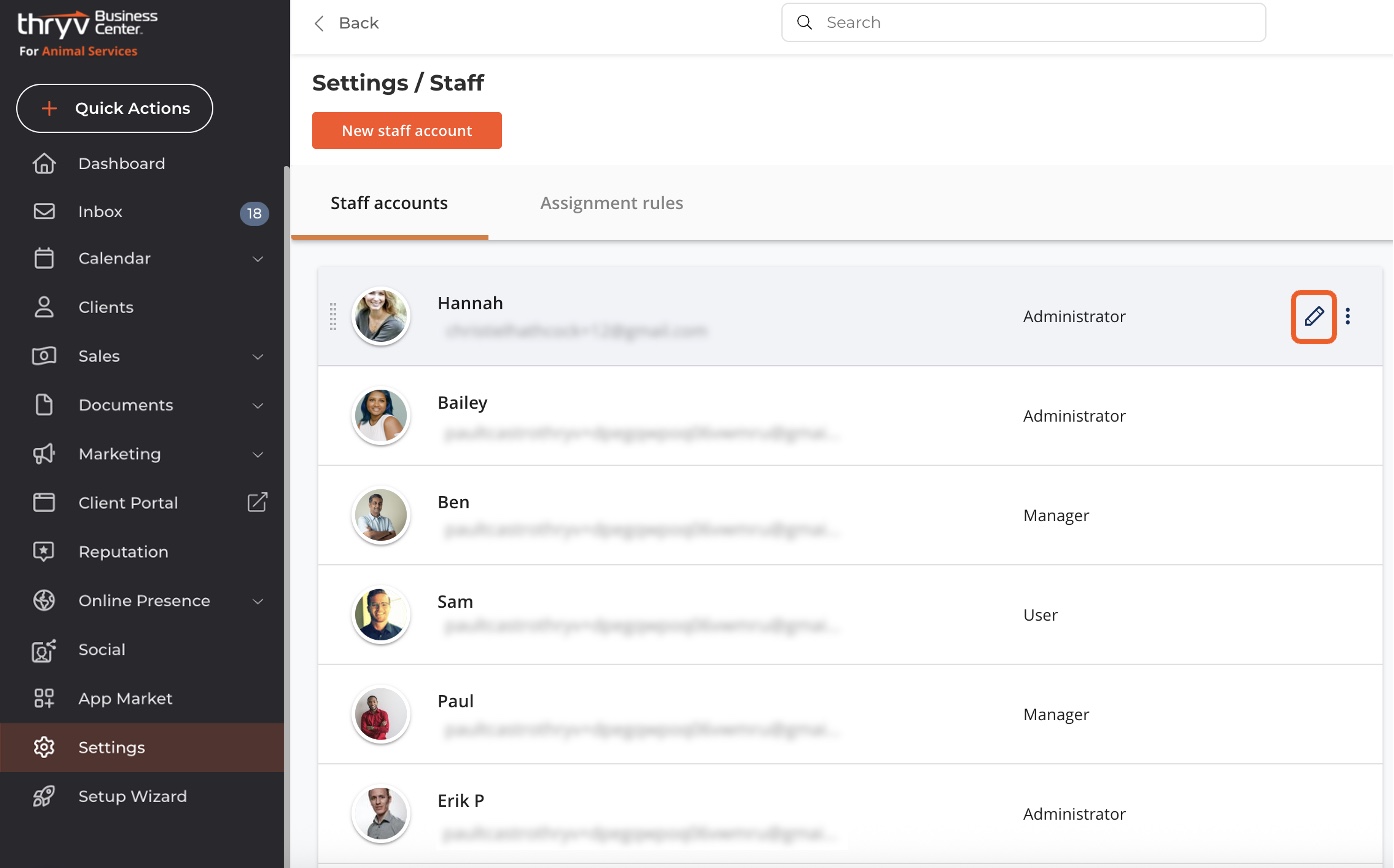Open the Quick Actions button
This screenshot has width=1394, height=868.
coord(115,108)
